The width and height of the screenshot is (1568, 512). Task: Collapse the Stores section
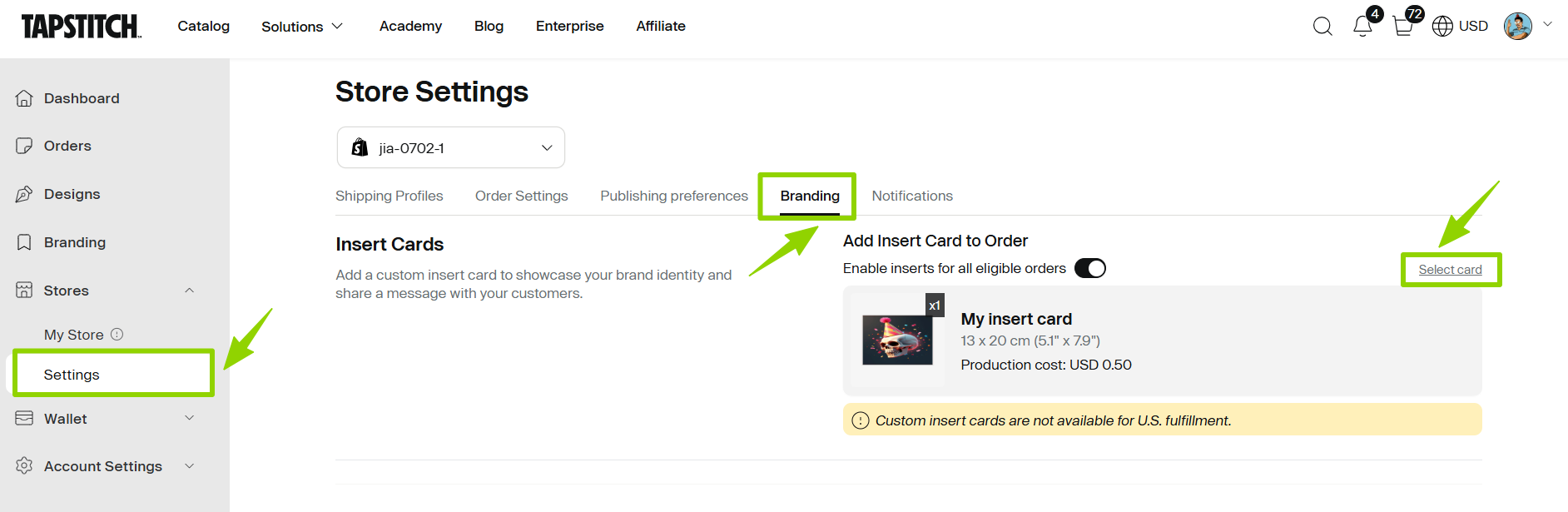189,291
